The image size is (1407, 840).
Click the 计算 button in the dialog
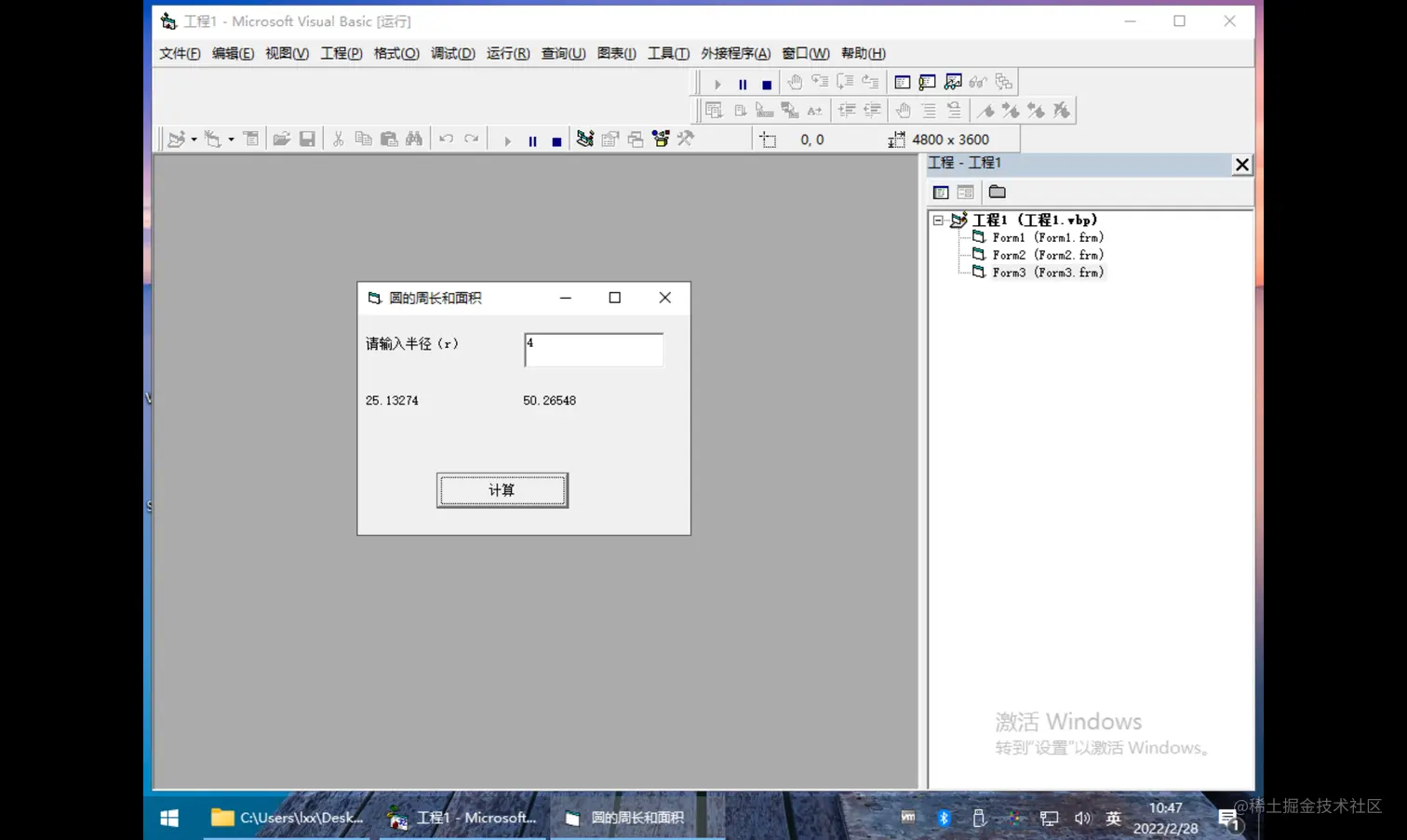[502, 490]
